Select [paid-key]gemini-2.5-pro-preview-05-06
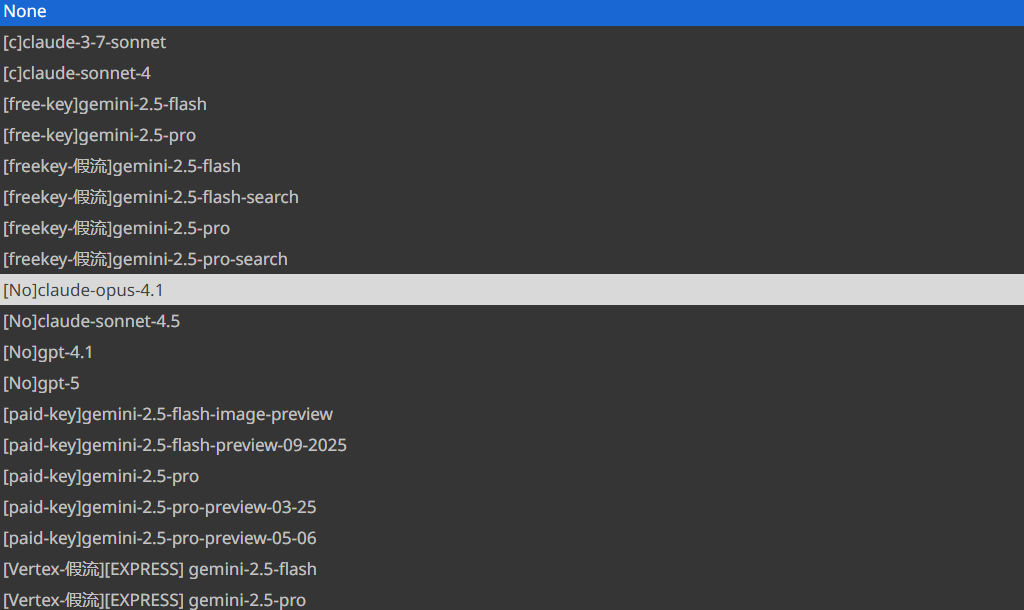 pos(512,538)
